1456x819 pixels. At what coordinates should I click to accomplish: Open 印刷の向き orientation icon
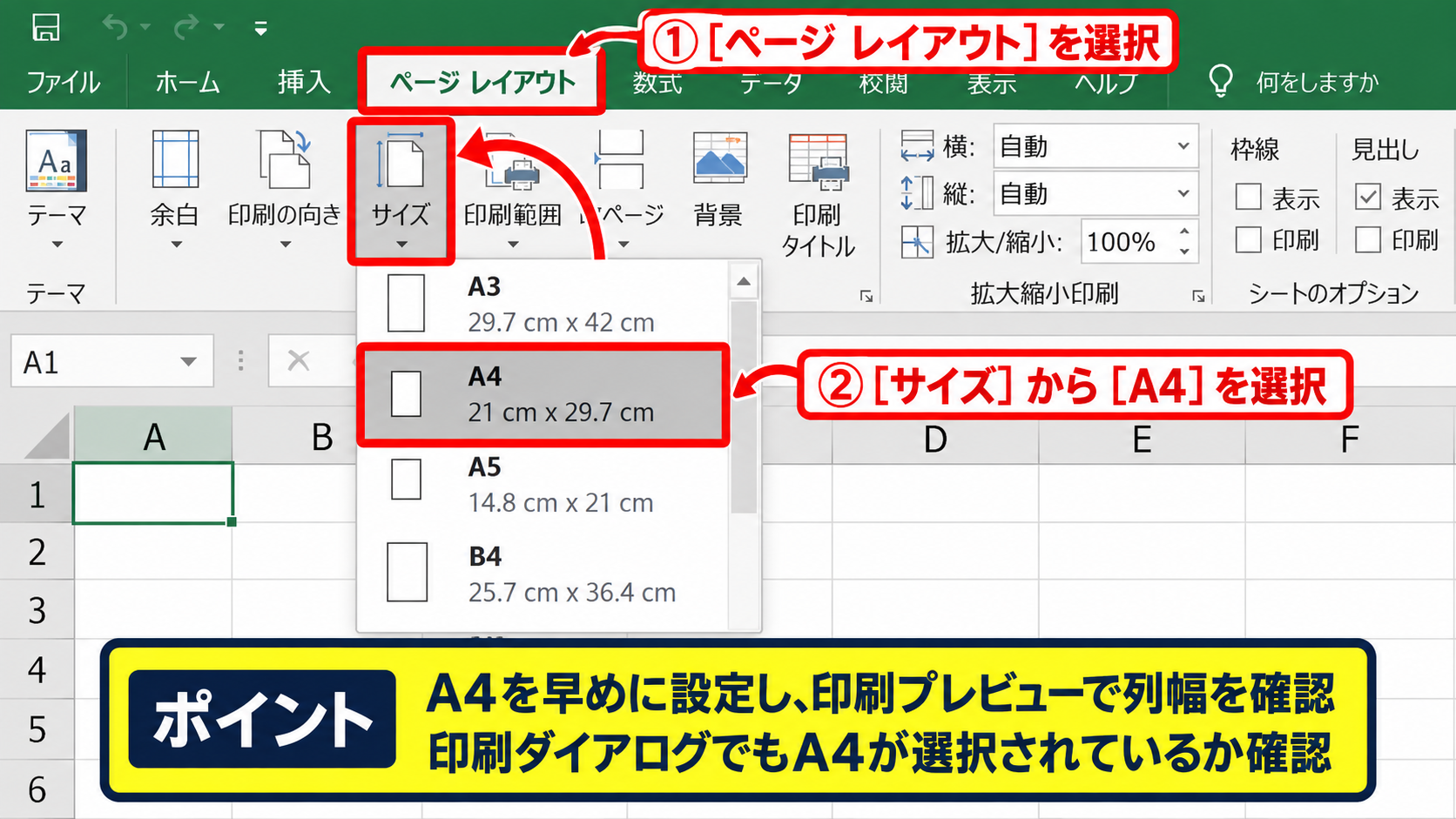(x=285, y=159)
